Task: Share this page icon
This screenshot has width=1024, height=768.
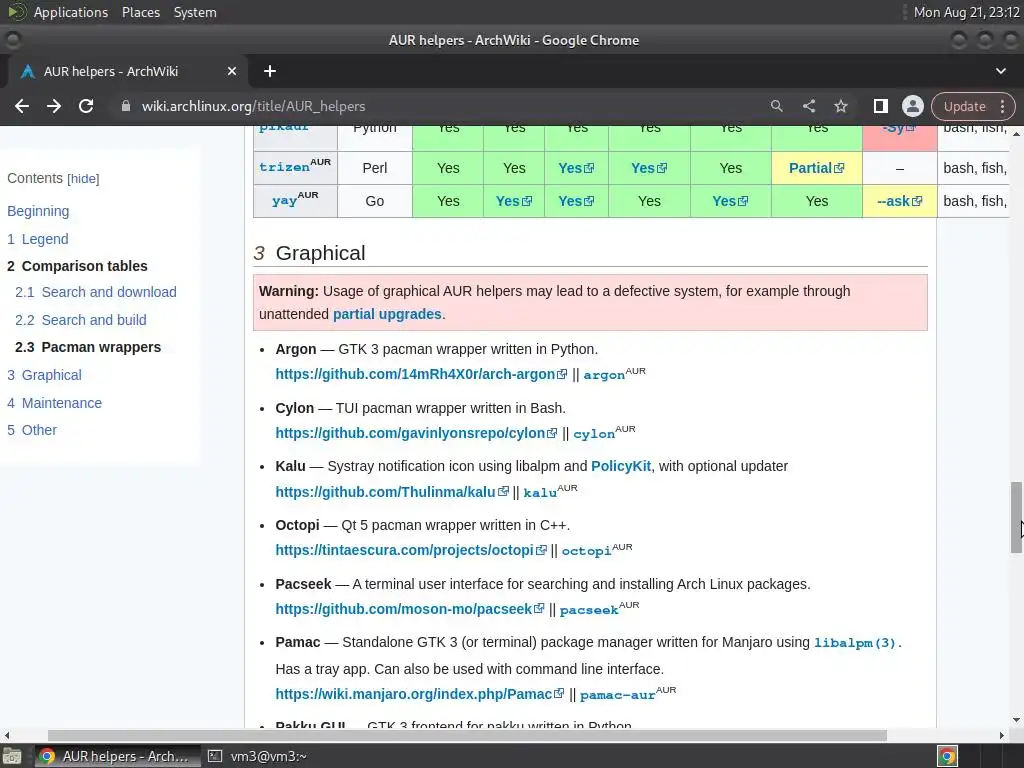Action: pos(808,106)
